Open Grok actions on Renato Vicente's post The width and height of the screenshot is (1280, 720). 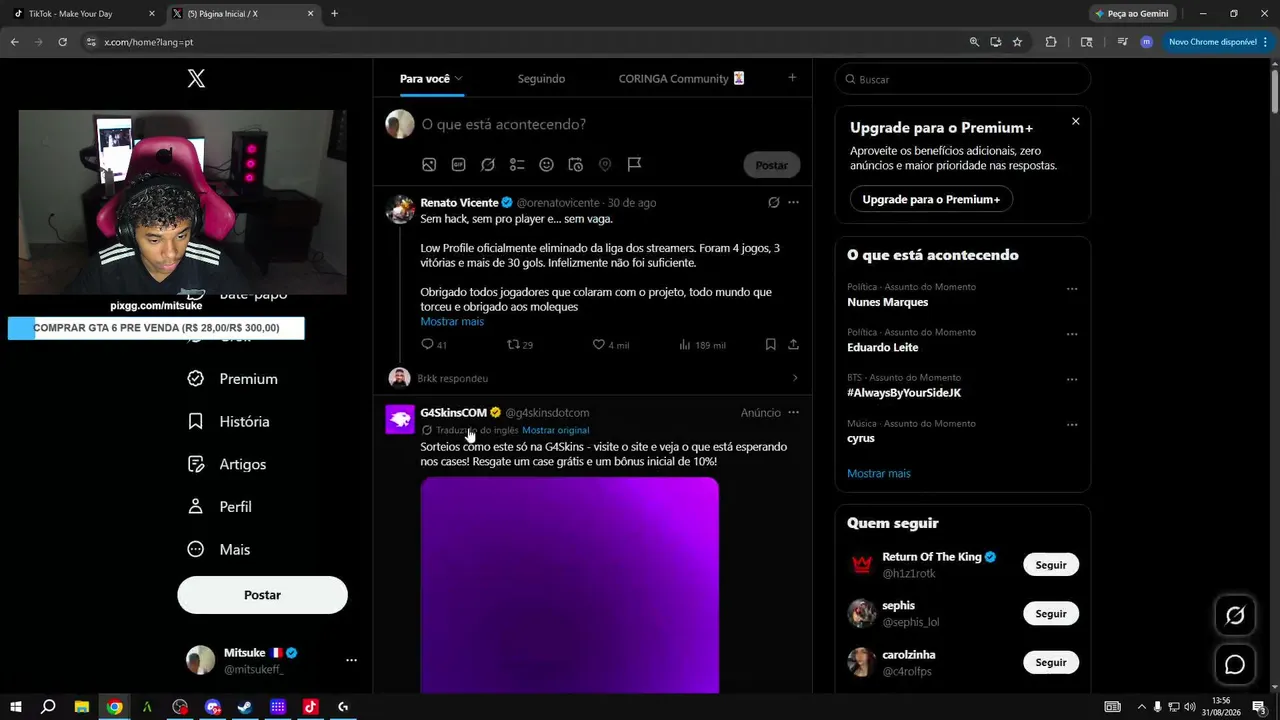pyautogui.click(x=773, y=202)
